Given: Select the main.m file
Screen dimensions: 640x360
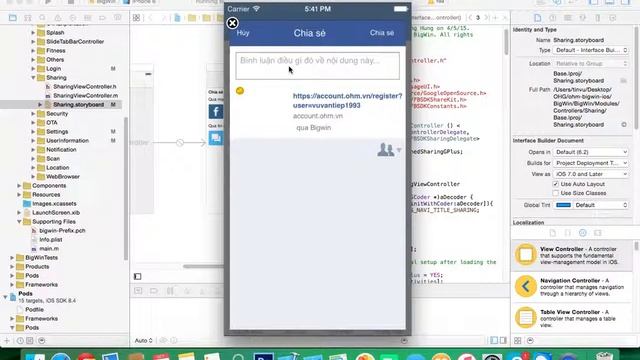Looking at the screenshot, I should [49, 249].
